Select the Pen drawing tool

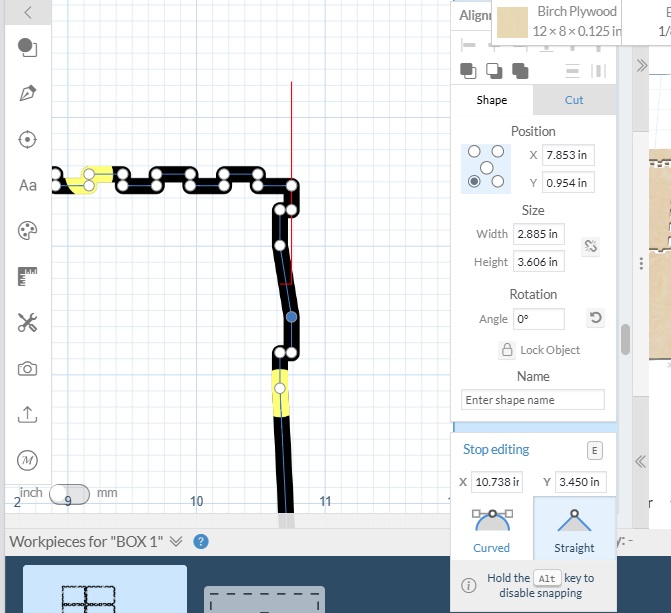(x=27, y=93)
